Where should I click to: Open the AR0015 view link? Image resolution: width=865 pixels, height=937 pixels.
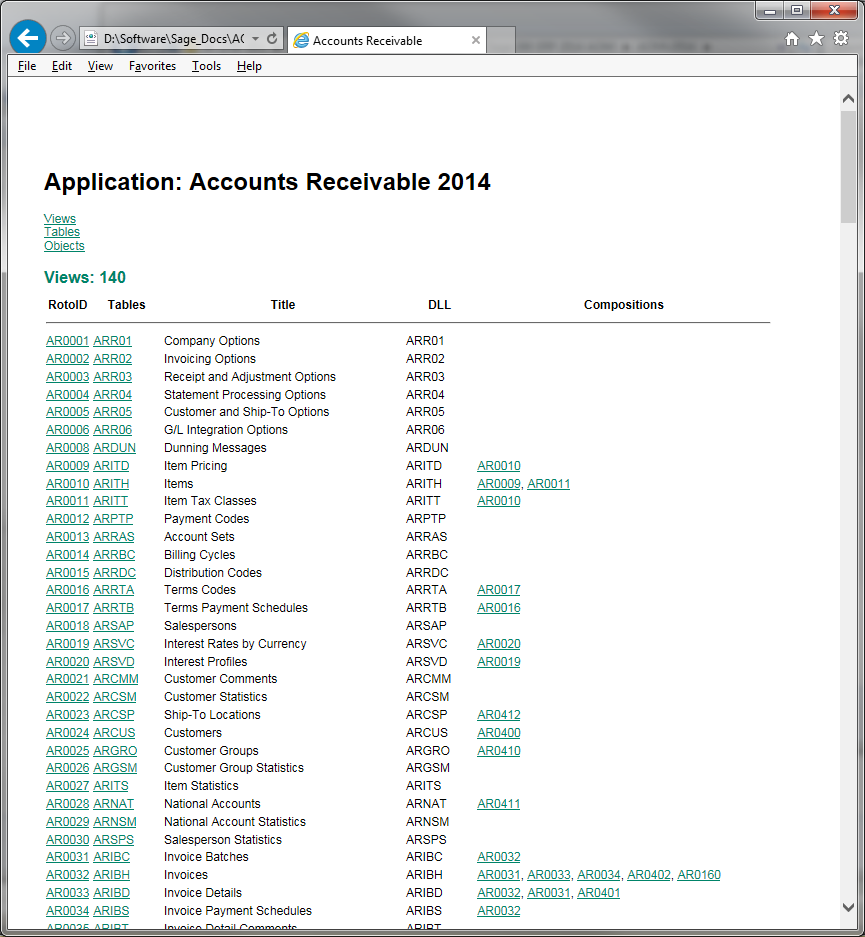[x=68, y=572]
